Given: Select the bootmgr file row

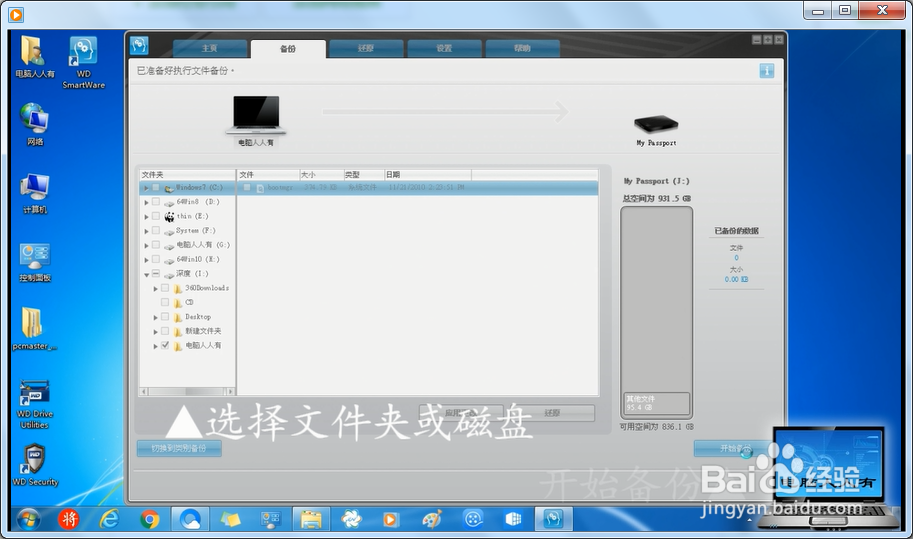Looking at the screenshot, I should coord(417,187).
